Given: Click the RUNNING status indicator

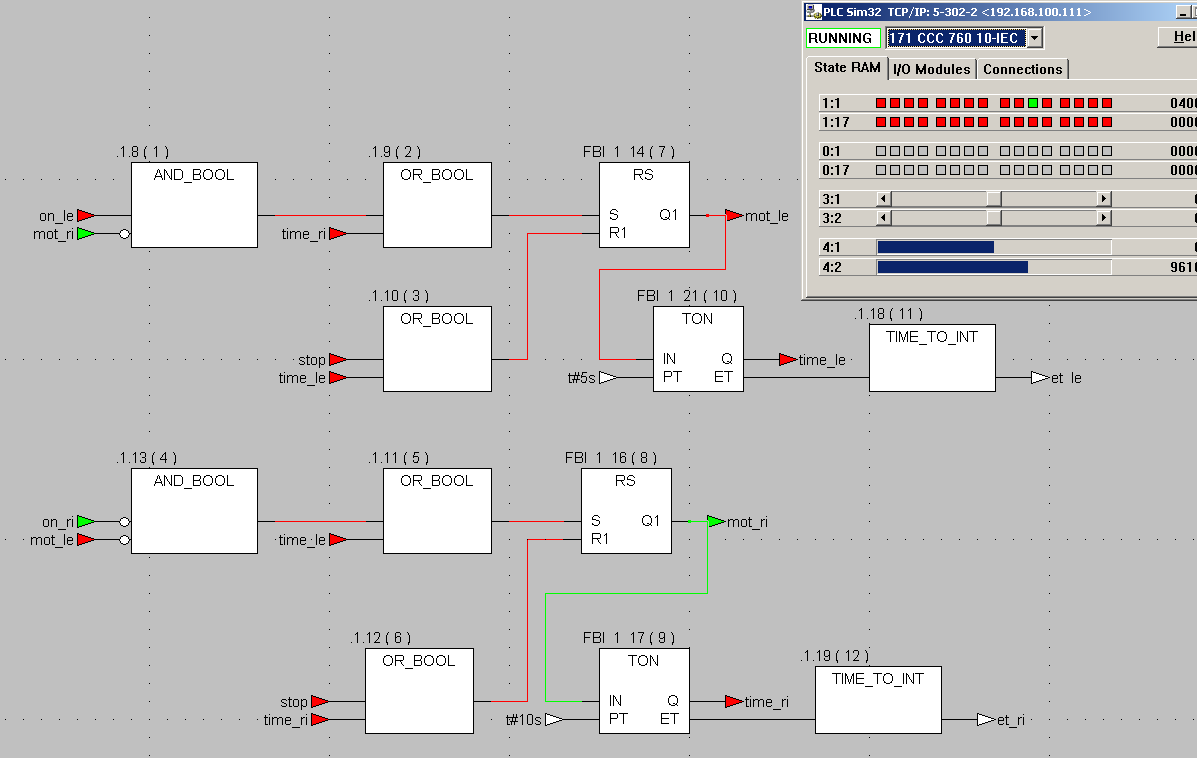Looking at the screenshot, I should click(842, 38).
